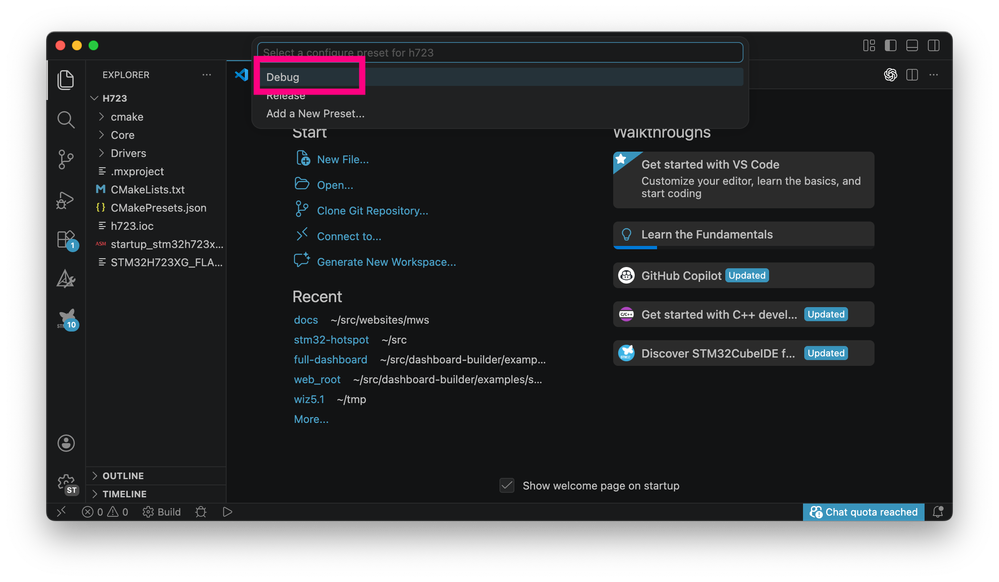The image size is (999, 582).
Task: Open the Source Control view icon
Action: tap(66, 159)
